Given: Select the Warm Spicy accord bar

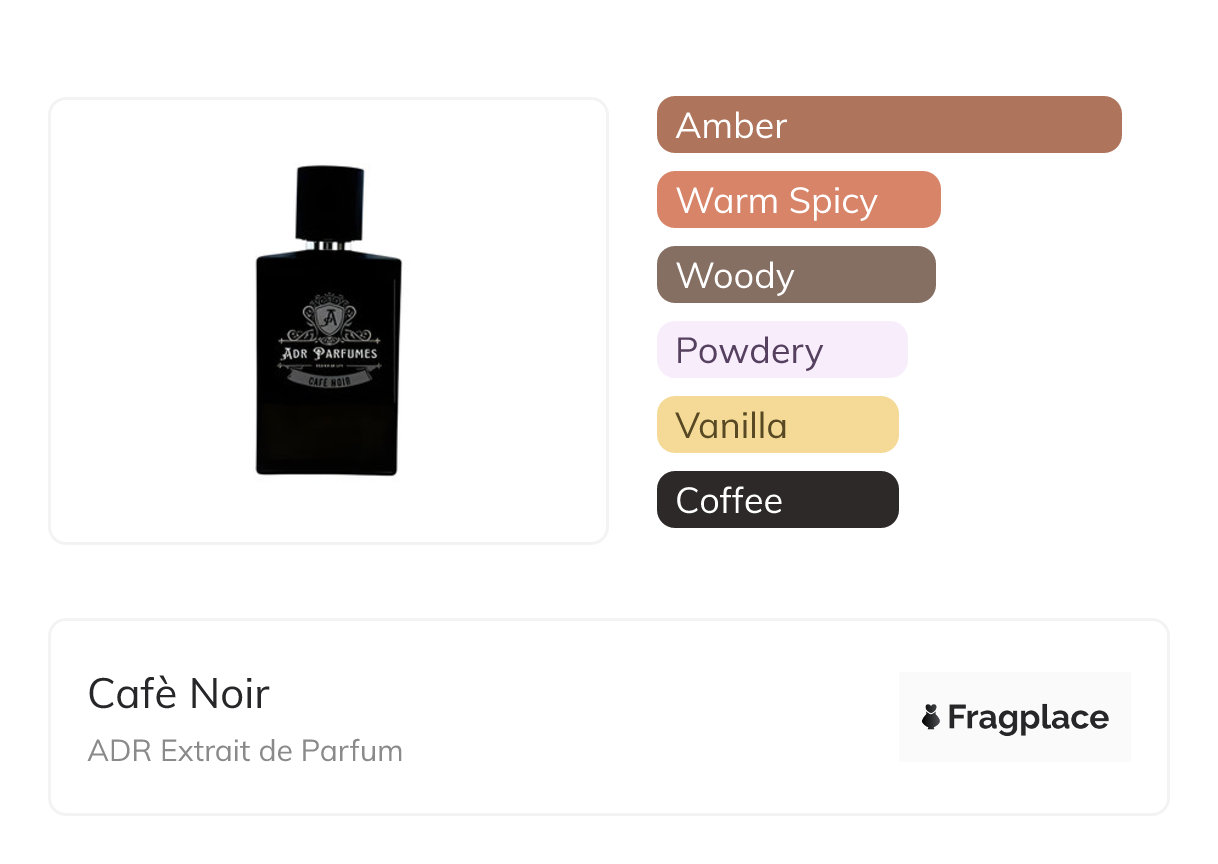Looking at the screenshot, I should [x=798, y=200].
